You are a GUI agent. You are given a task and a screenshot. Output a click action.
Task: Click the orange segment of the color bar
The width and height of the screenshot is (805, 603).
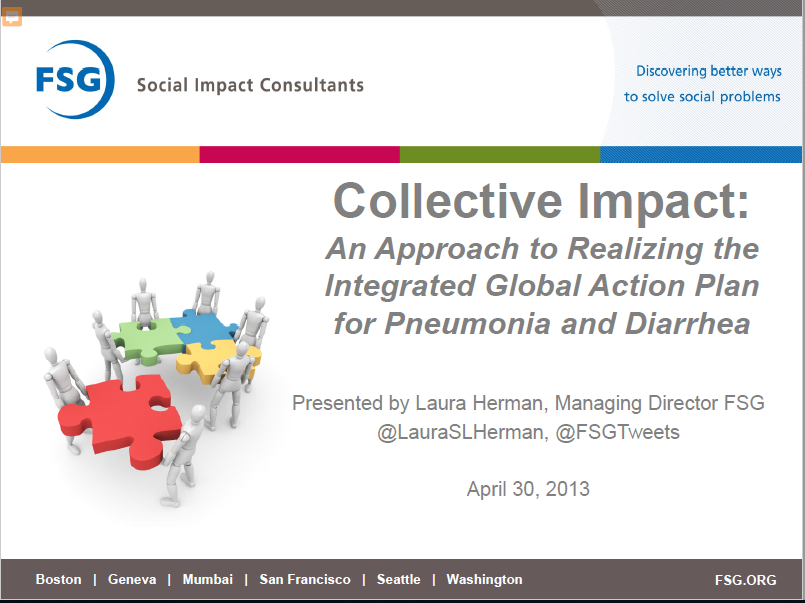100,154
